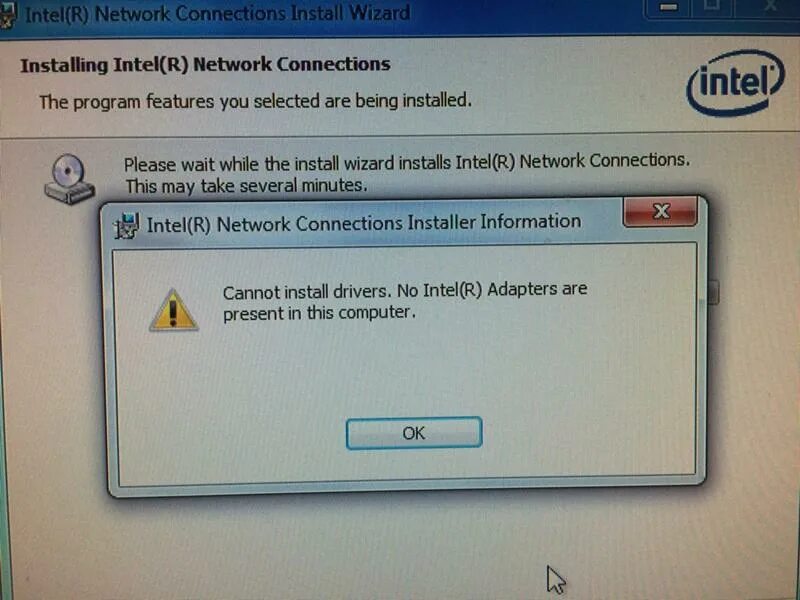Click the Install Wizard title bar icon
The image size is (800, 600).
[7, 15]
